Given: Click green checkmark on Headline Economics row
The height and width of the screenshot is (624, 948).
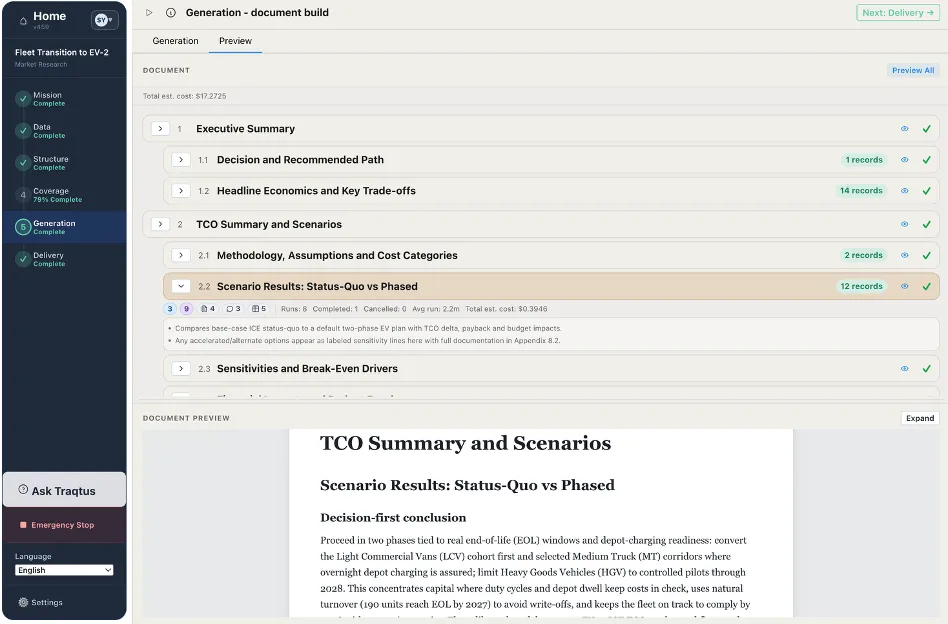Looking at the screenshot, I should point(926,190).
